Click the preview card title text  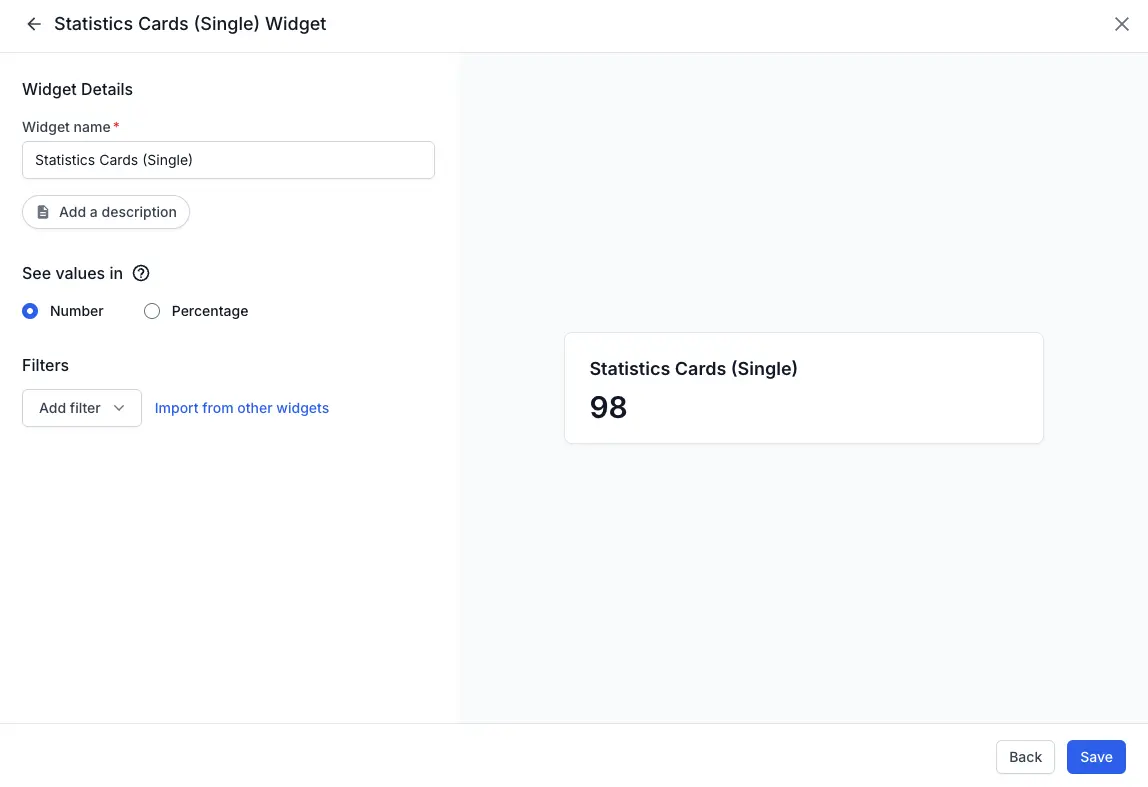(x=693, y=368)
